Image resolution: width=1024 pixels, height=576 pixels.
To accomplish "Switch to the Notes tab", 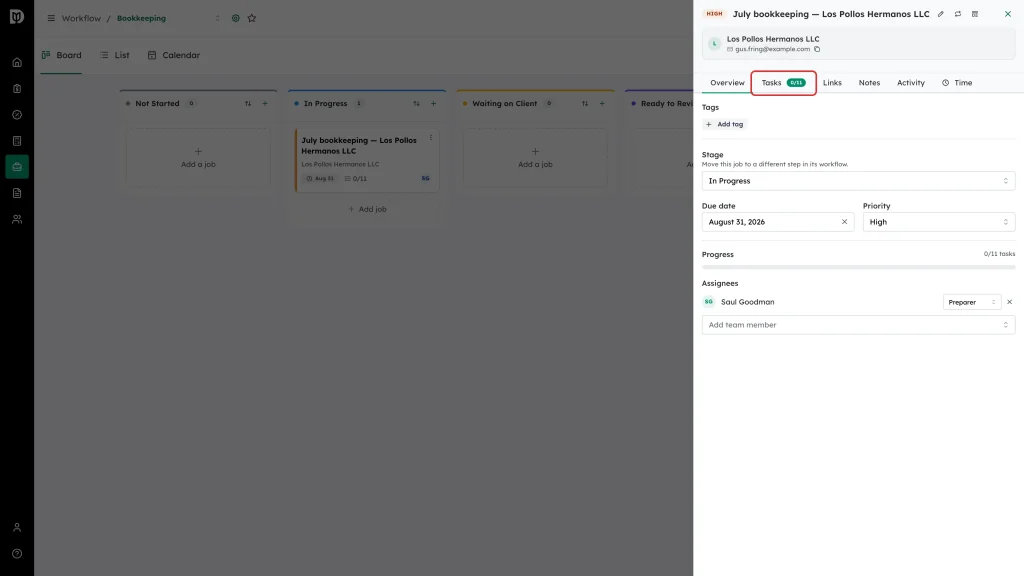I will tap(869, 83).
